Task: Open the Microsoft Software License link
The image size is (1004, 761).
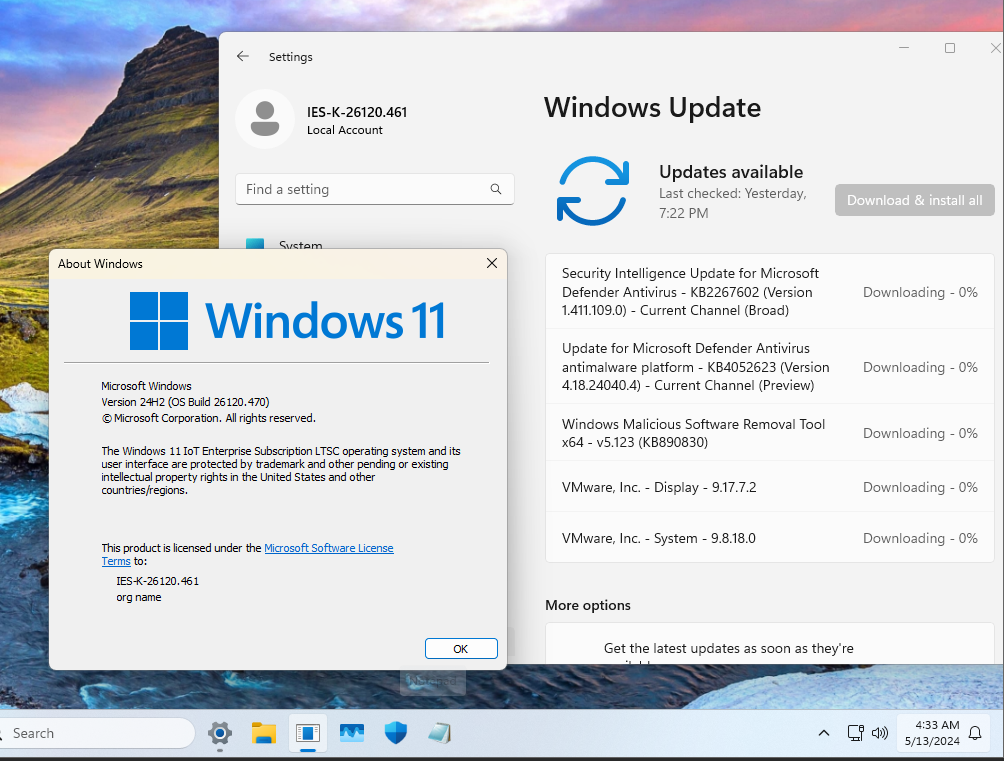Action: [x=328, y=548]
